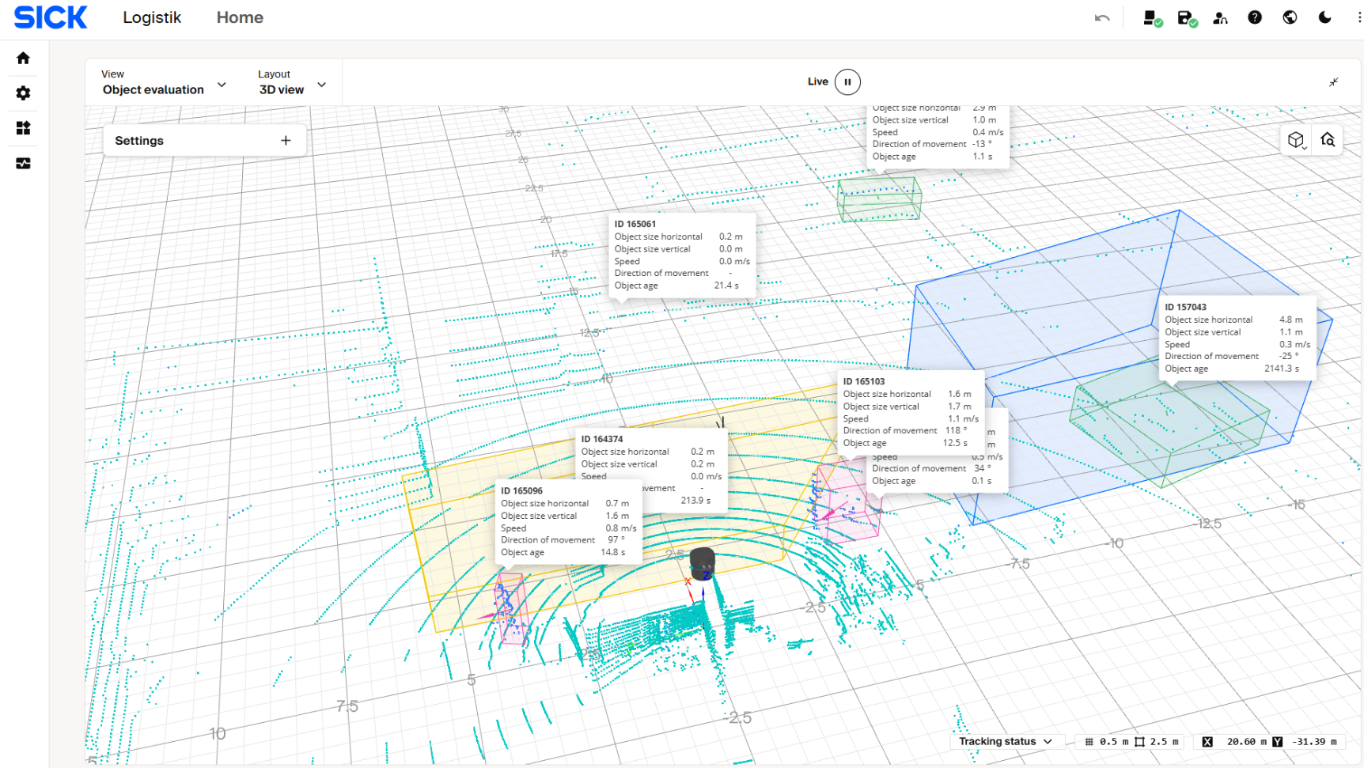
Task: Click the undo arrow icon
Action: (x=1102, y=18)
